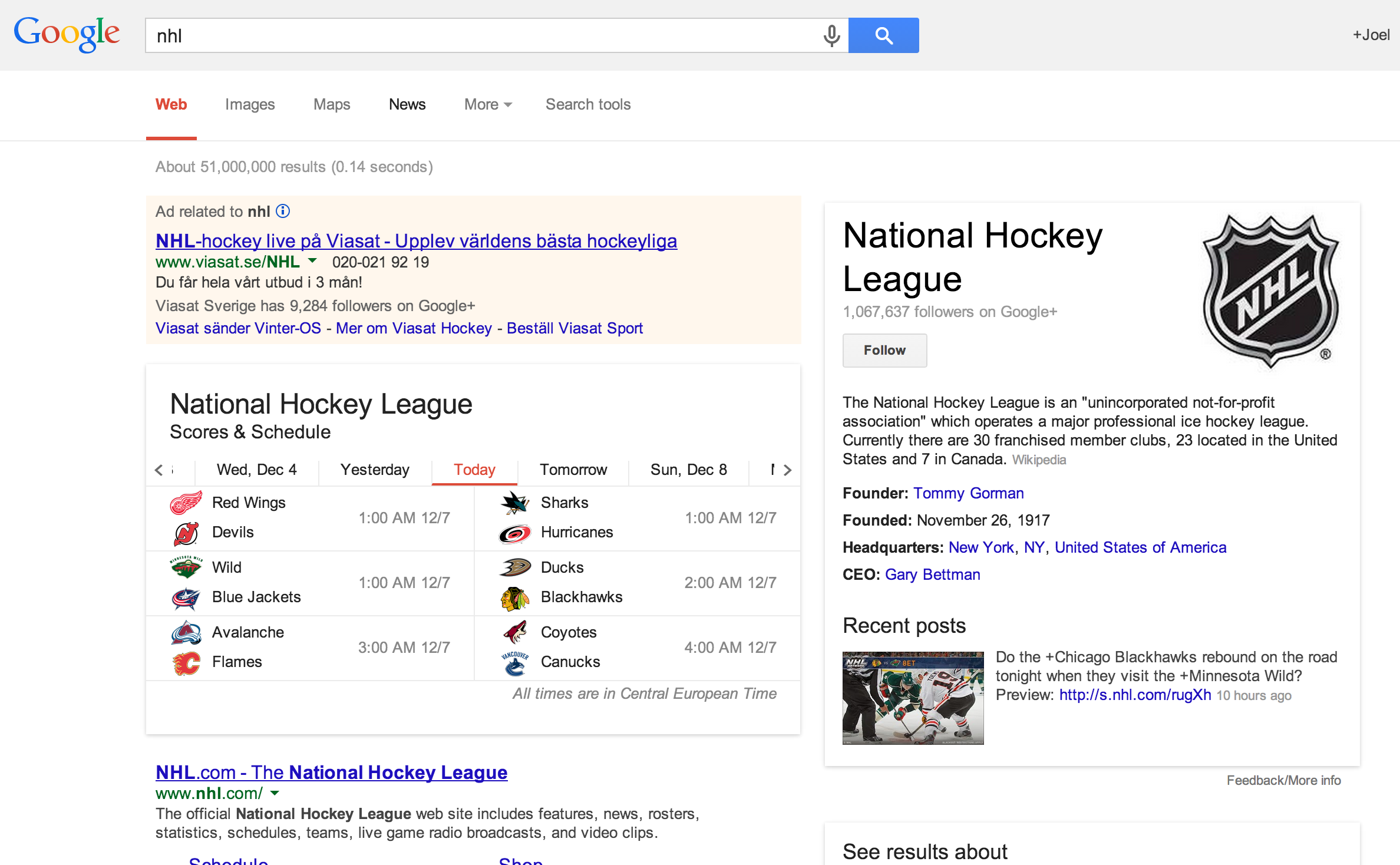This screenshot has width=1400, height=865.
Task: Expand the More search menu
Action: (x=488, y=104)
